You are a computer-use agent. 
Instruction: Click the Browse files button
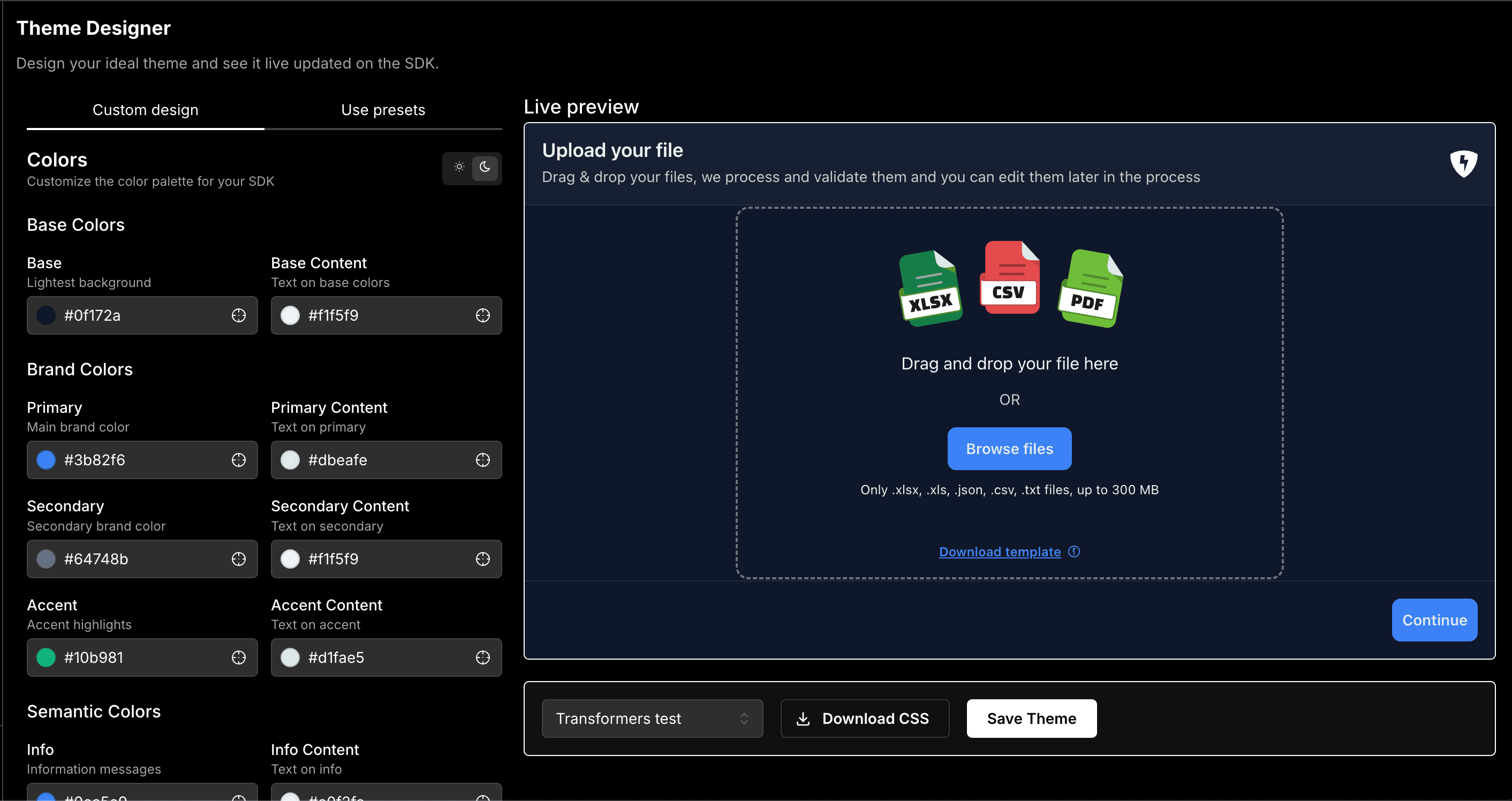[x=1009, y=448]
